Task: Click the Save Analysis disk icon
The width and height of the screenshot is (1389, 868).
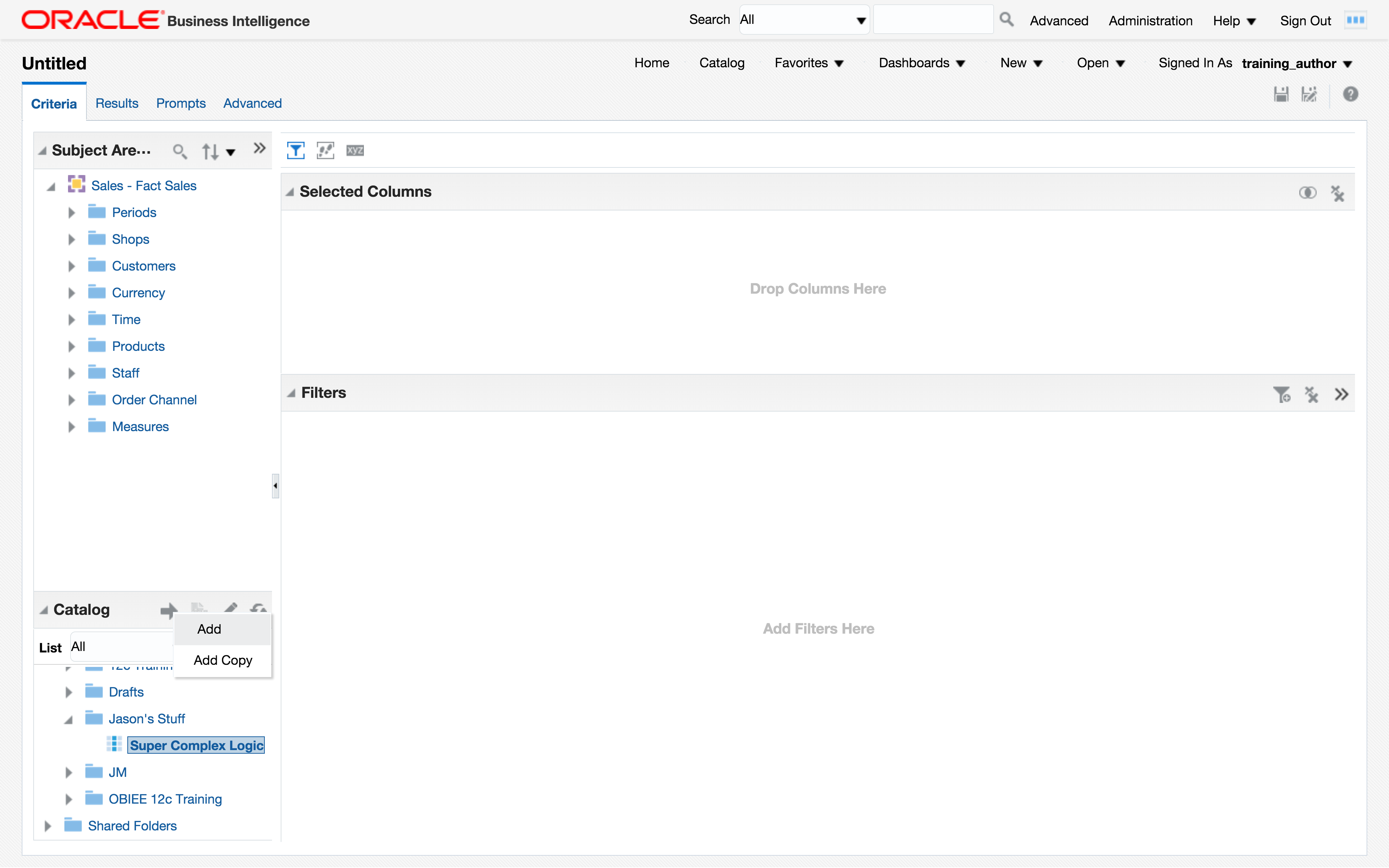Action: tap(1281, 94)
